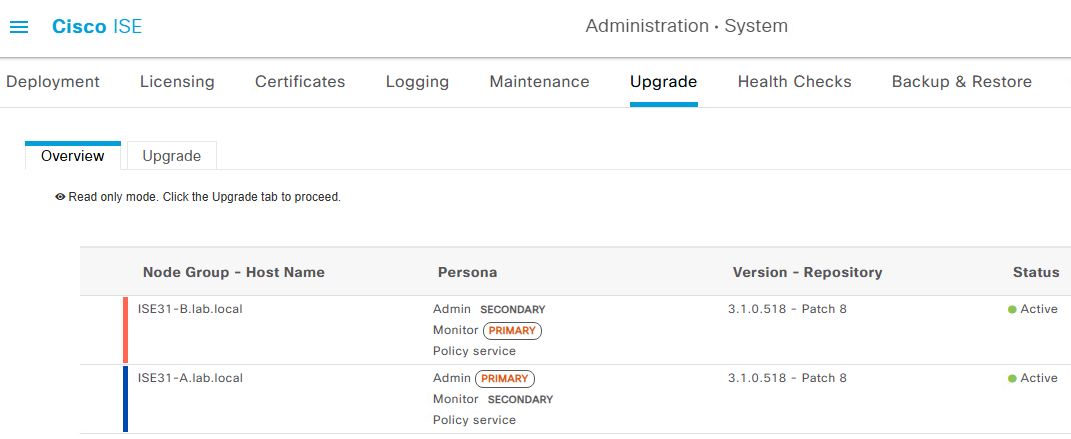Screen dimensions: 1071x439
Task: Click green Active status dot for ISE31-B
Action: [1012, 309]
